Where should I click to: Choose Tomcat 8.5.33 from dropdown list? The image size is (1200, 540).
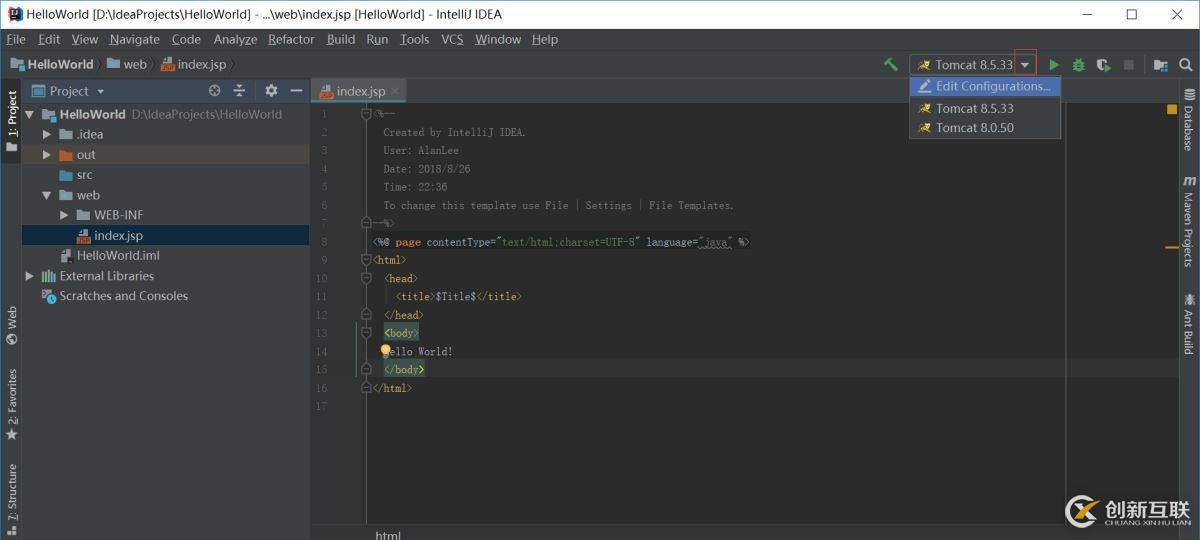[985, 108]
